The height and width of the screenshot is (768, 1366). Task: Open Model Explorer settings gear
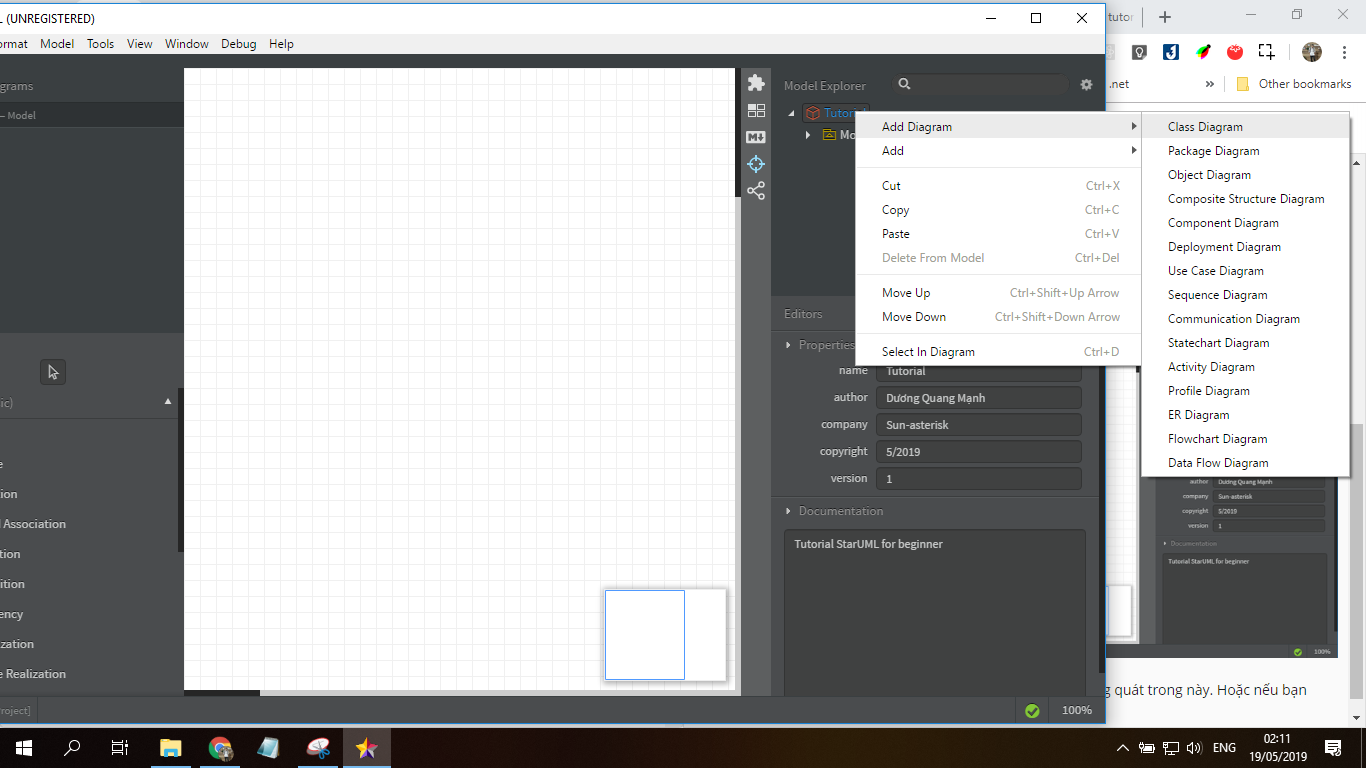(1086, 85)
